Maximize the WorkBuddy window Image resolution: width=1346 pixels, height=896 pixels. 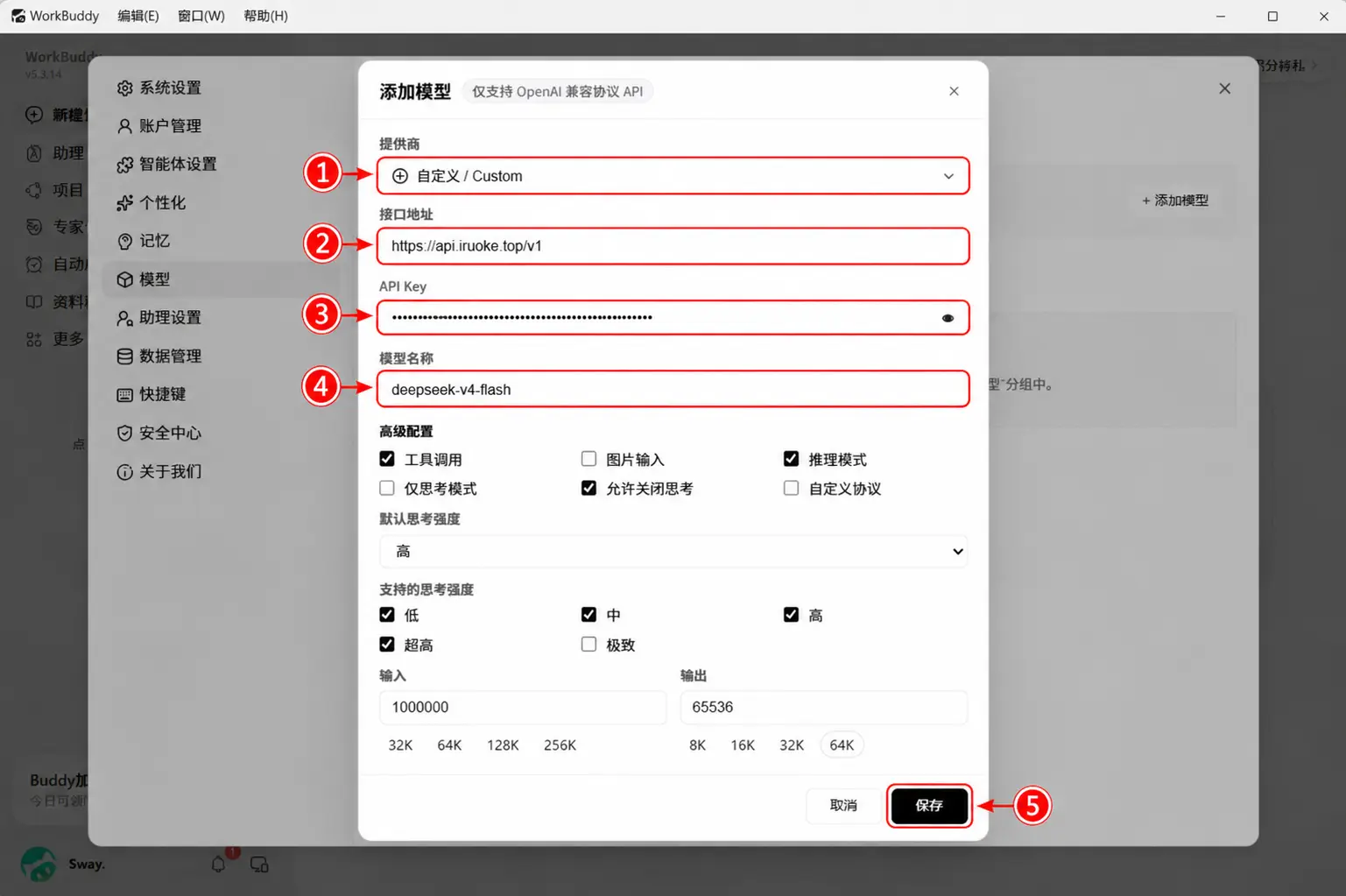pyautogui.click(x=1272, y=16)
